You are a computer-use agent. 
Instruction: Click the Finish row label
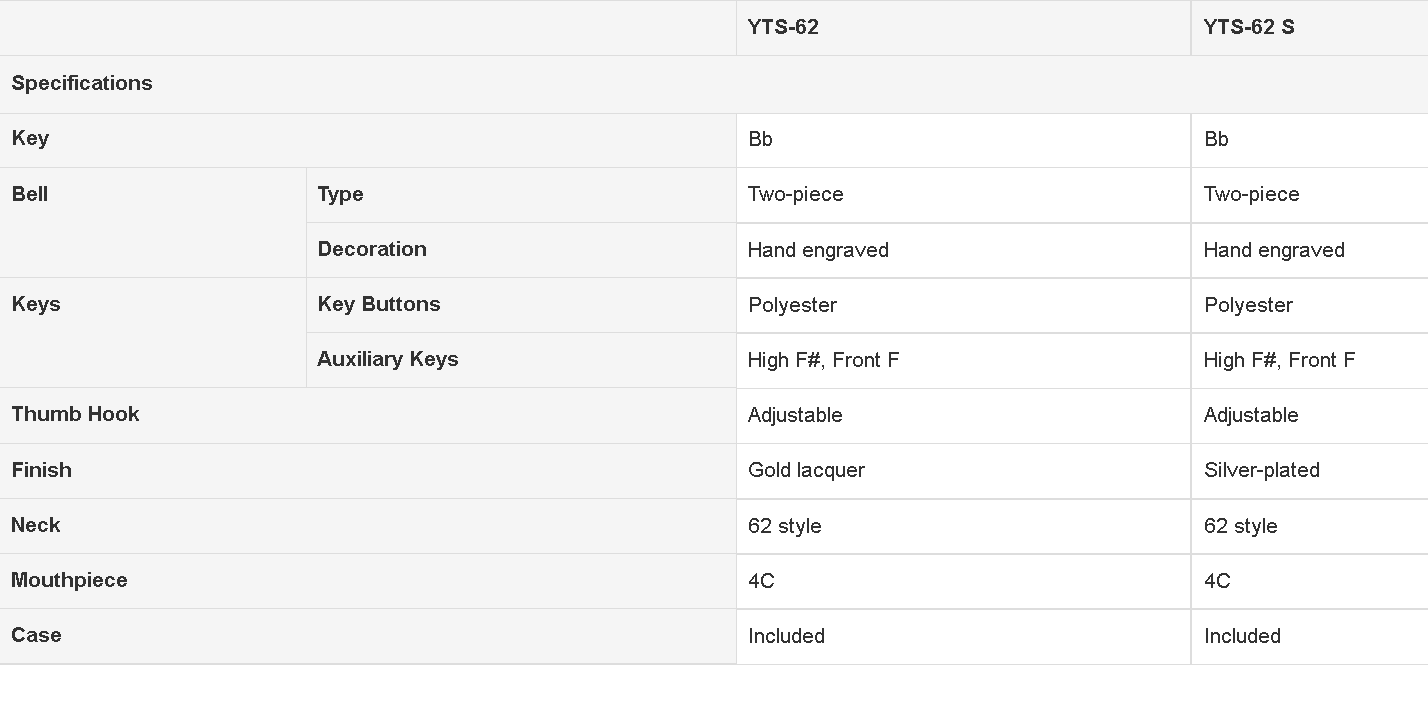click(42, 470)
